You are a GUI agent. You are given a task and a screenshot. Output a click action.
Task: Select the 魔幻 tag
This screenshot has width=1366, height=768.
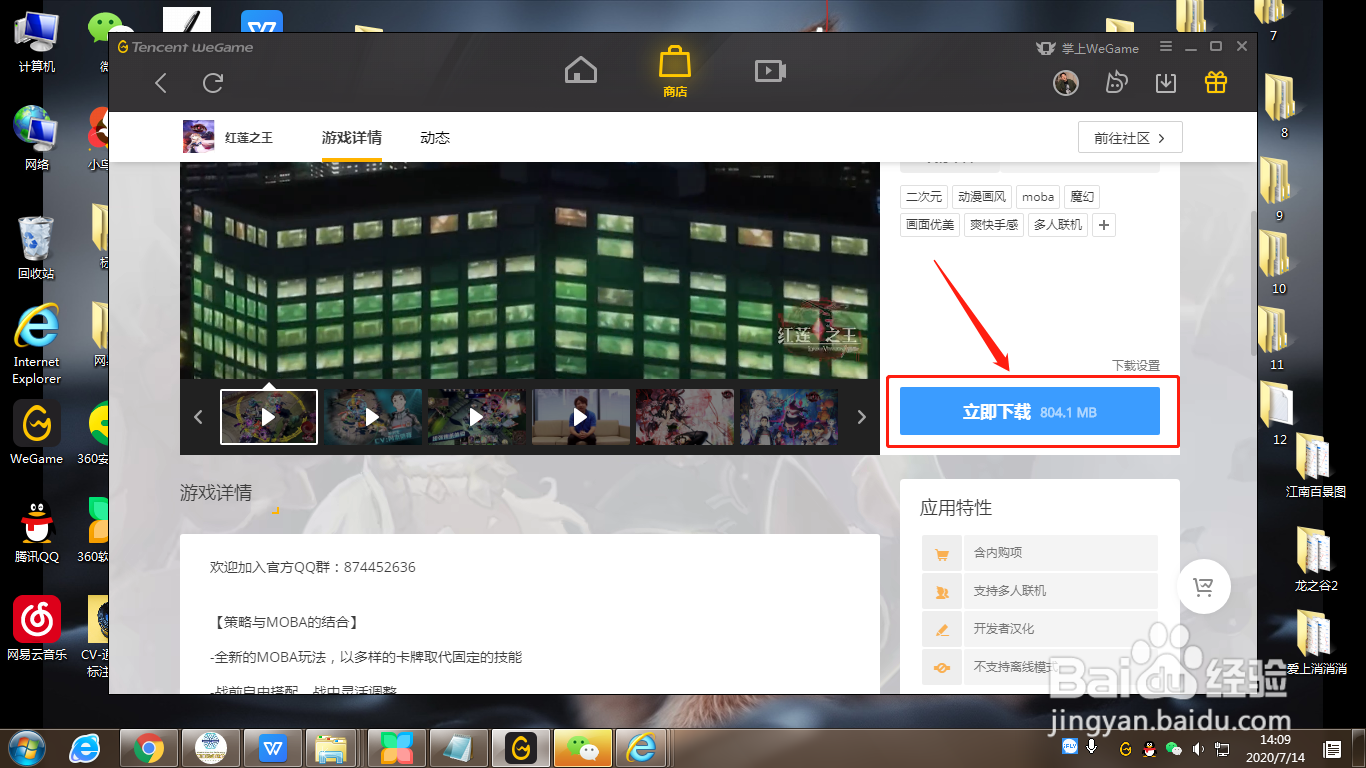tap(1082, 197)
